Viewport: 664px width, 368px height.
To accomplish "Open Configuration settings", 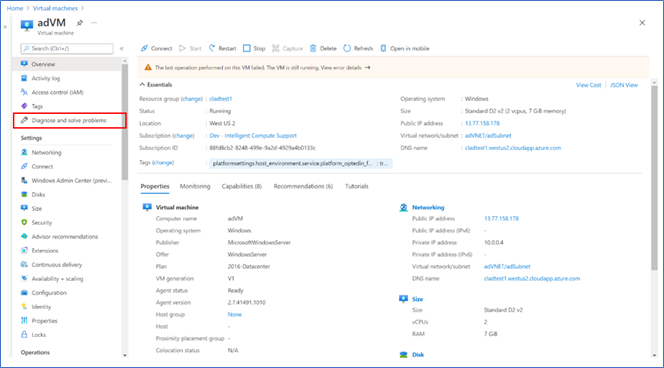I will (49, 293).
